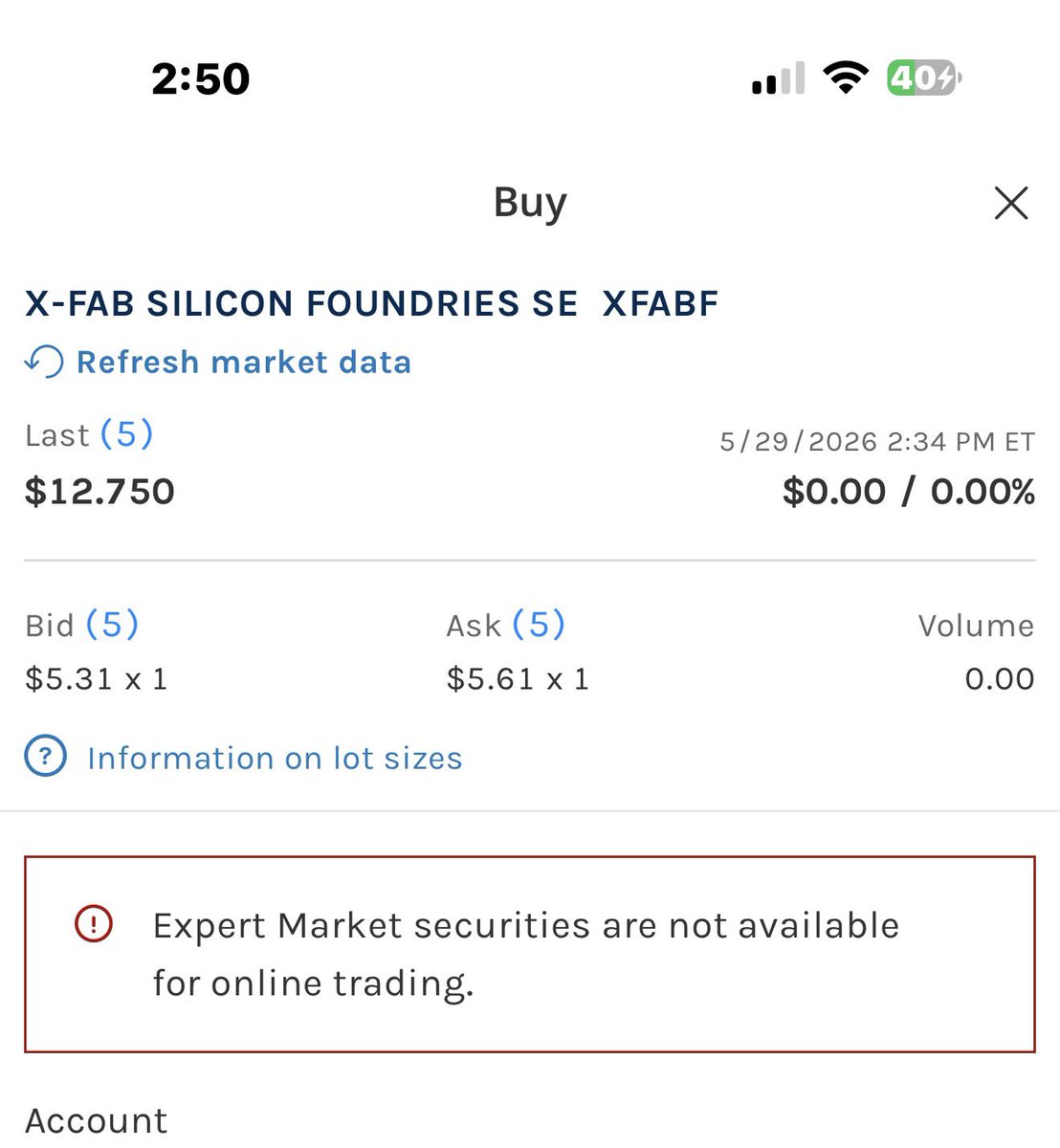The width and height of the screenshot is (1060, 1148).
Task: Tap the Account section label
Action: [96, 1120]
